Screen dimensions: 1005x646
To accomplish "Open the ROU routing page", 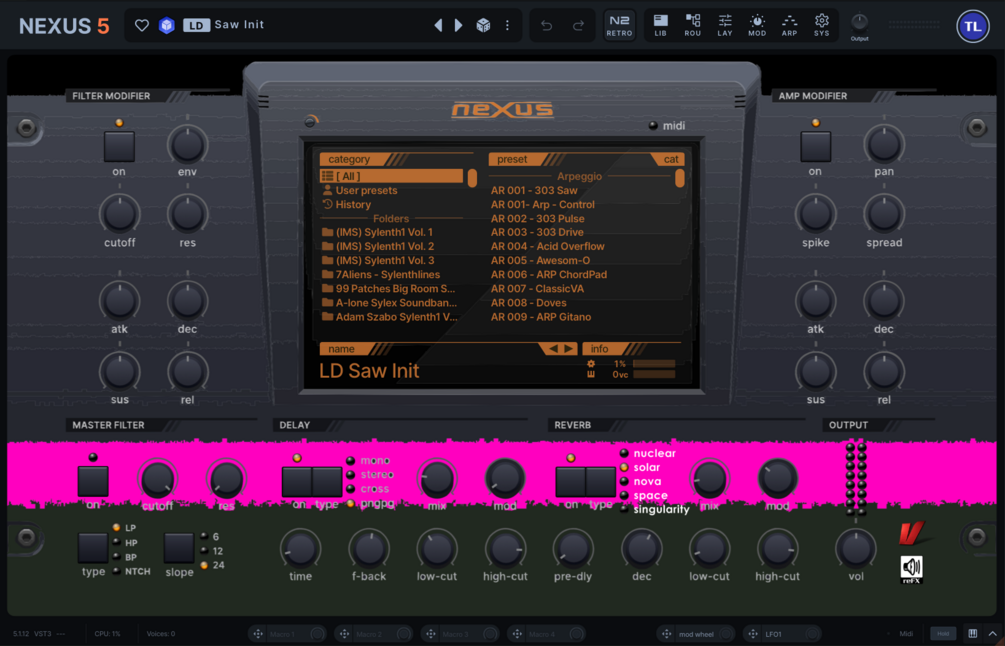I will point(692,26).
